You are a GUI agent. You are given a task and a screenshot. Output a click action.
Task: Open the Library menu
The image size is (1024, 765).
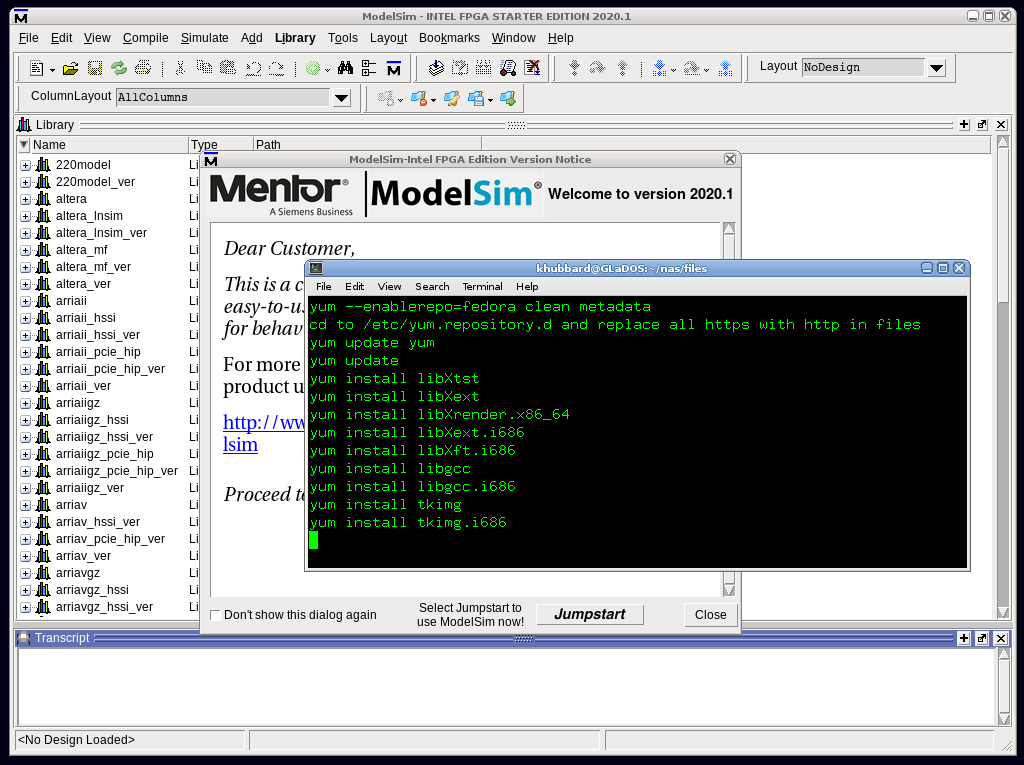(295, 38)
